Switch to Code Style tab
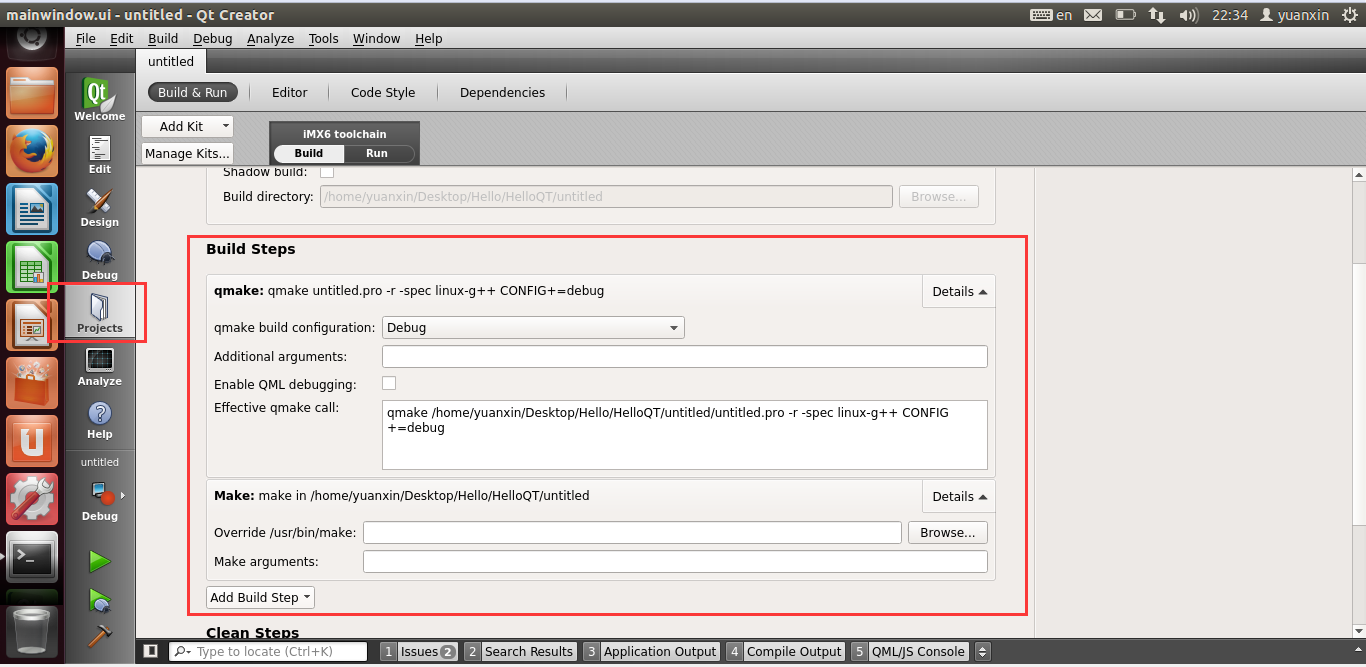1366x667 pixels. click(x=383, y=92)
